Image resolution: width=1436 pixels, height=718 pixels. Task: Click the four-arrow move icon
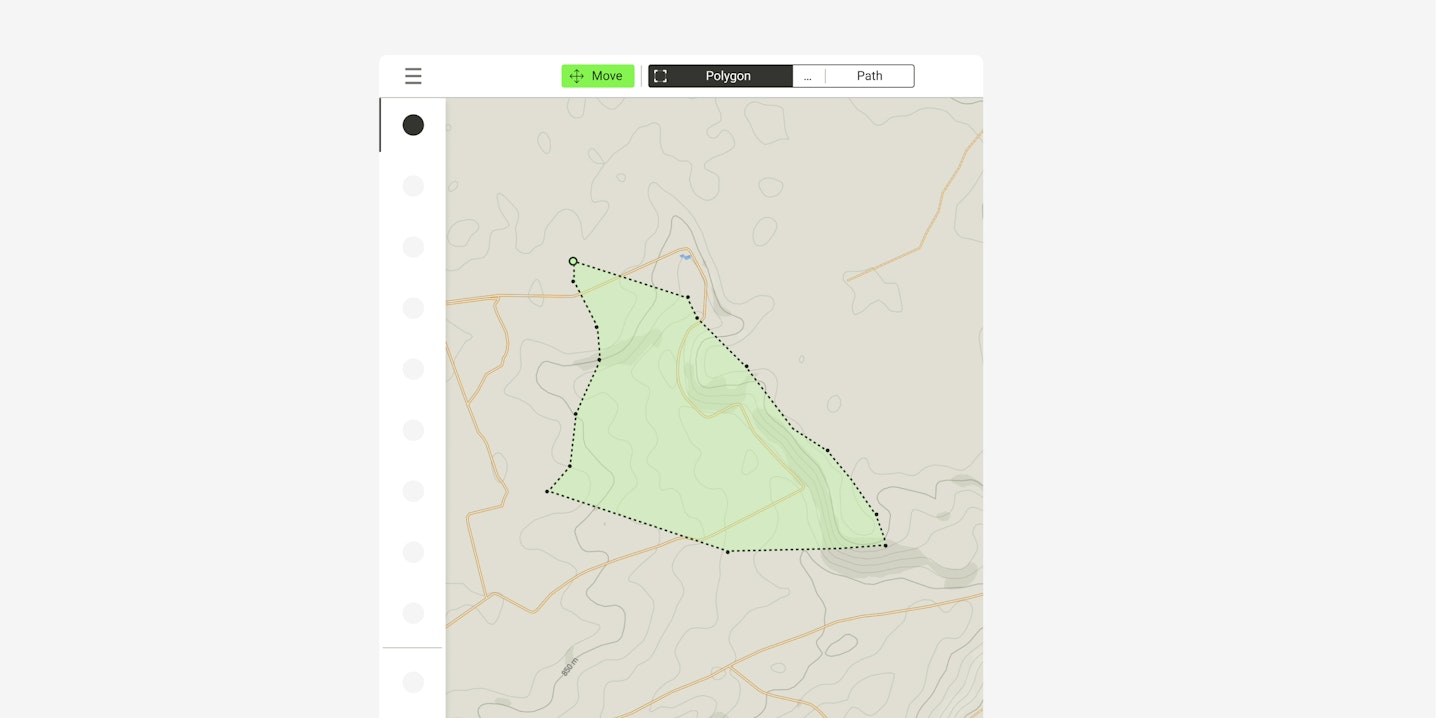point(577,76)
